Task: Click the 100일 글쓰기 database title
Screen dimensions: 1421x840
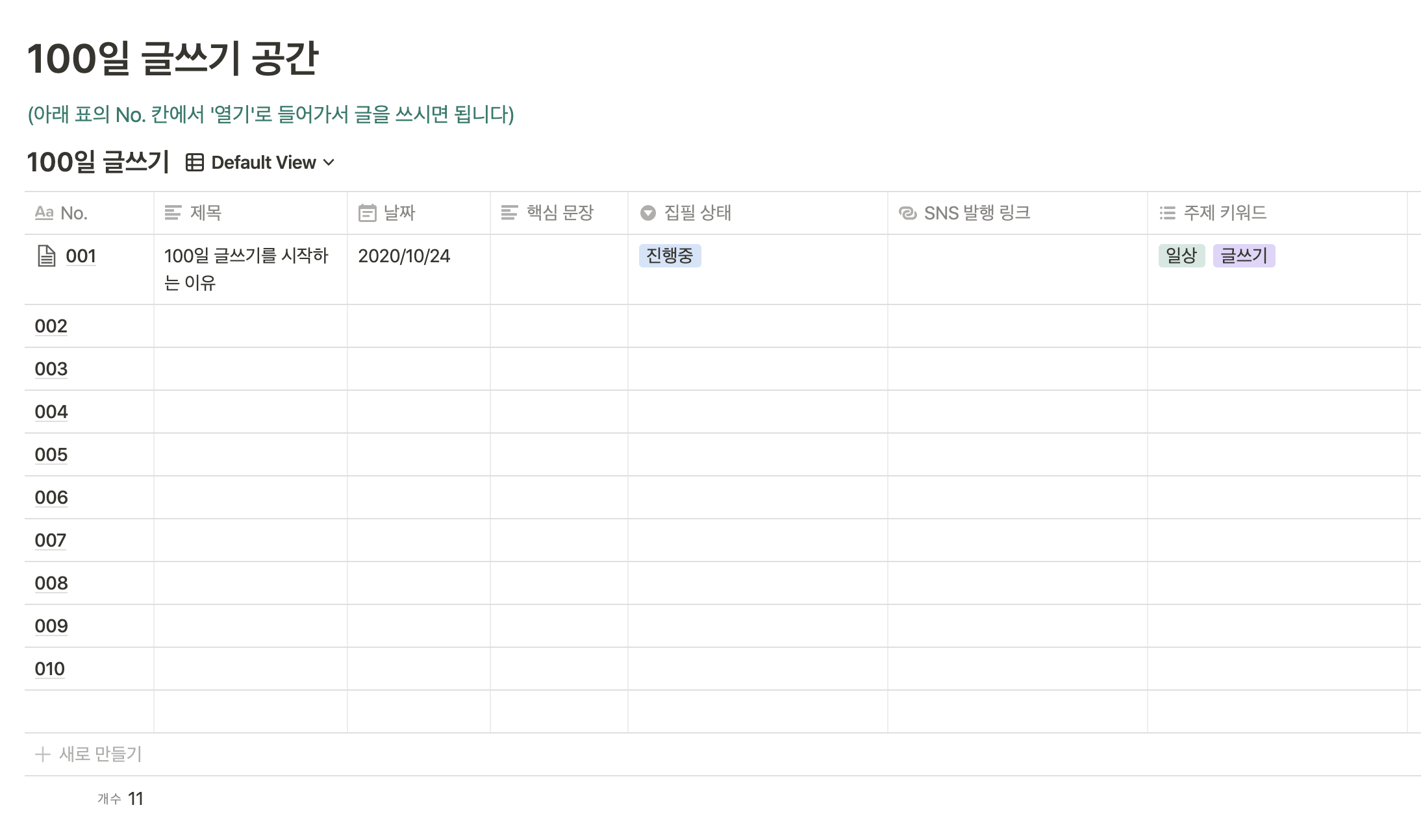Action: pos(97,162)
